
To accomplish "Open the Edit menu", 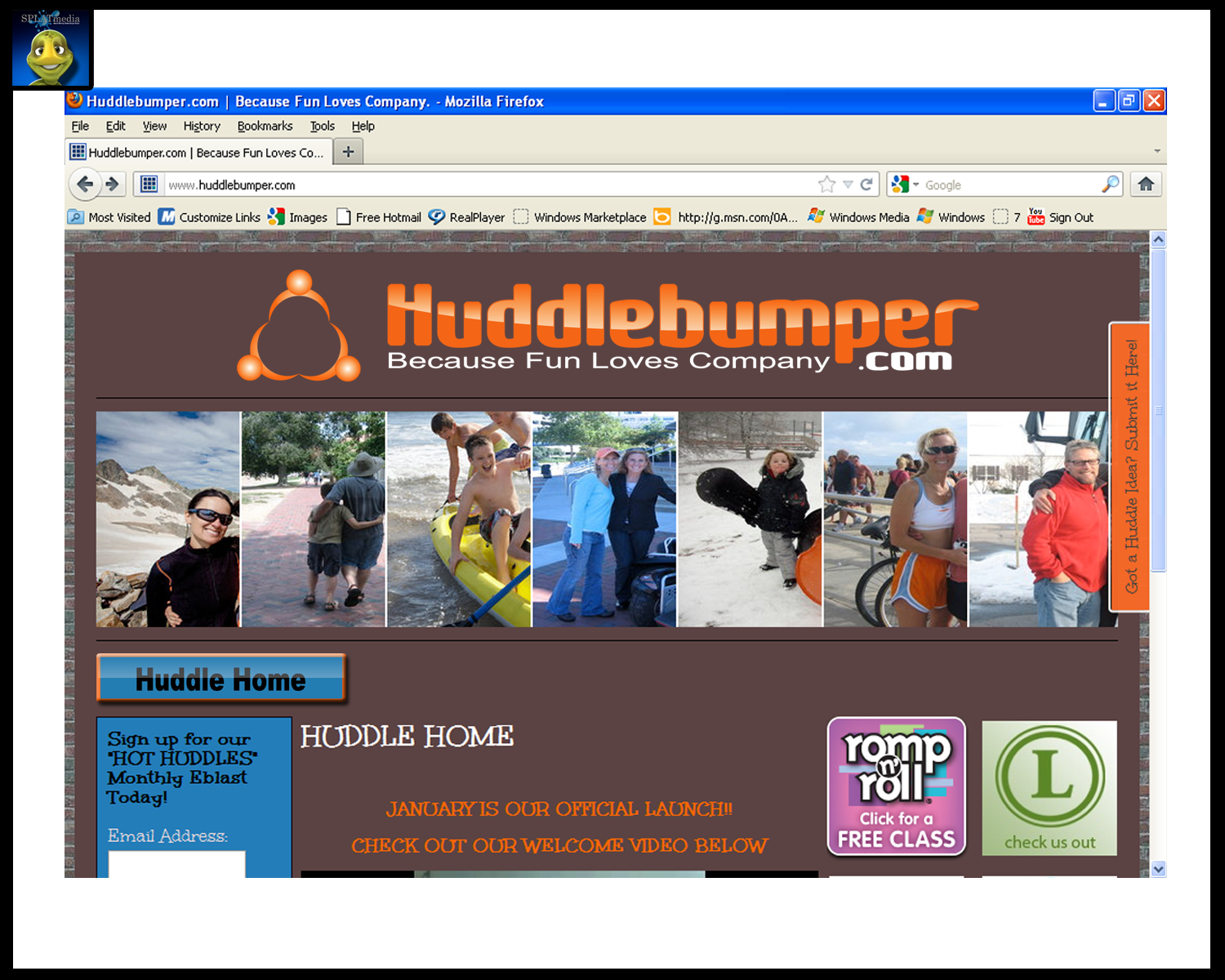I will [115, 126].
